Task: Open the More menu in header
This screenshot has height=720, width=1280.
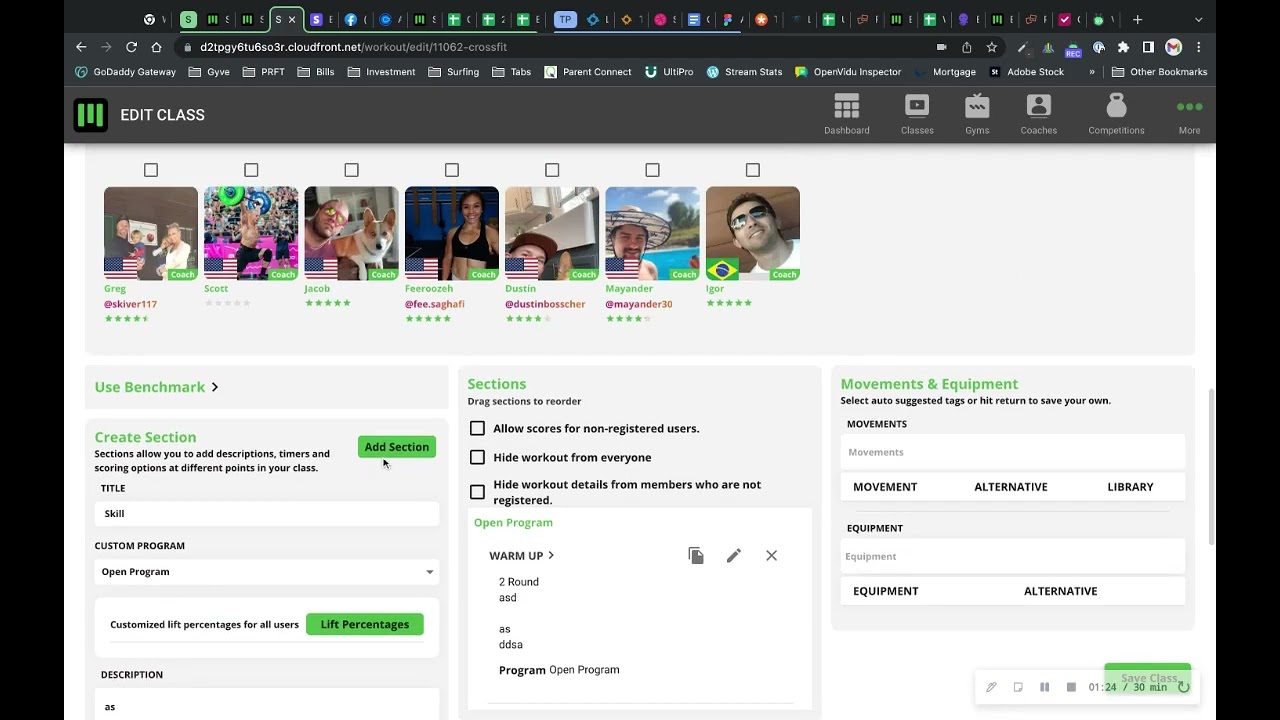Action: [x=1189, y=115]
